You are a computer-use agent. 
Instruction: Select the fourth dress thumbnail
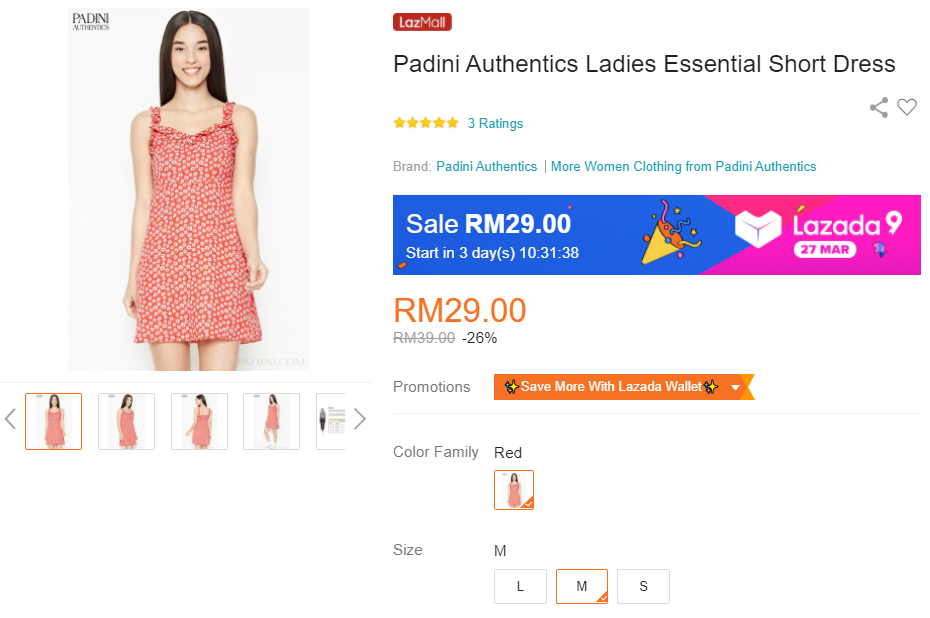(x=271, y=421)
